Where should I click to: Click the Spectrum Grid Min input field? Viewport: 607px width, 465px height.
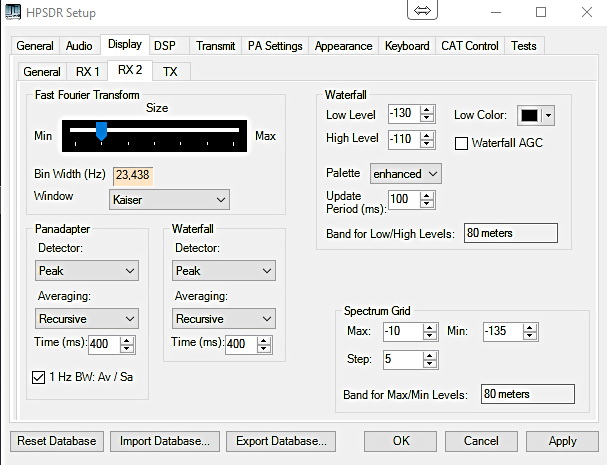503,331
